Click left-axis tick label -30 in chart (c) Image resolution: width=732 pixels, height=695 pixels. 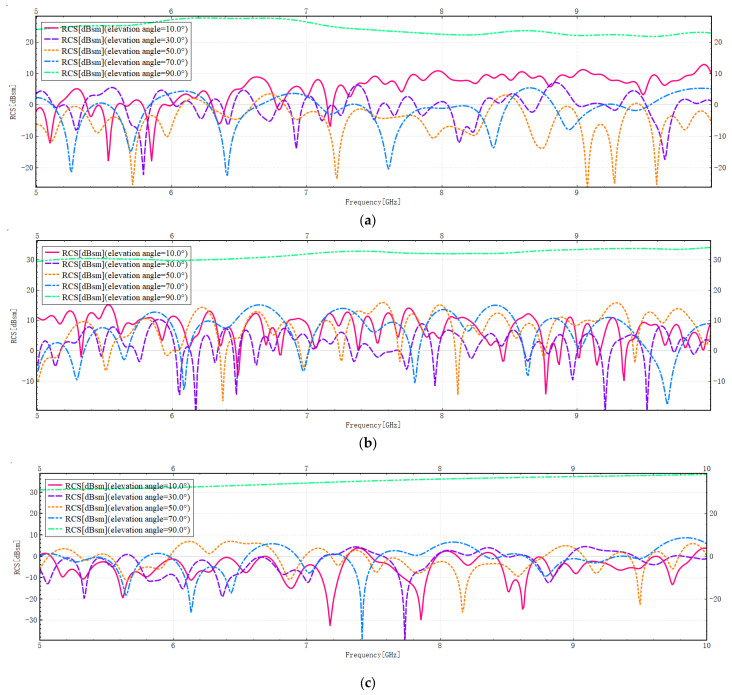(x=32, y=620)
